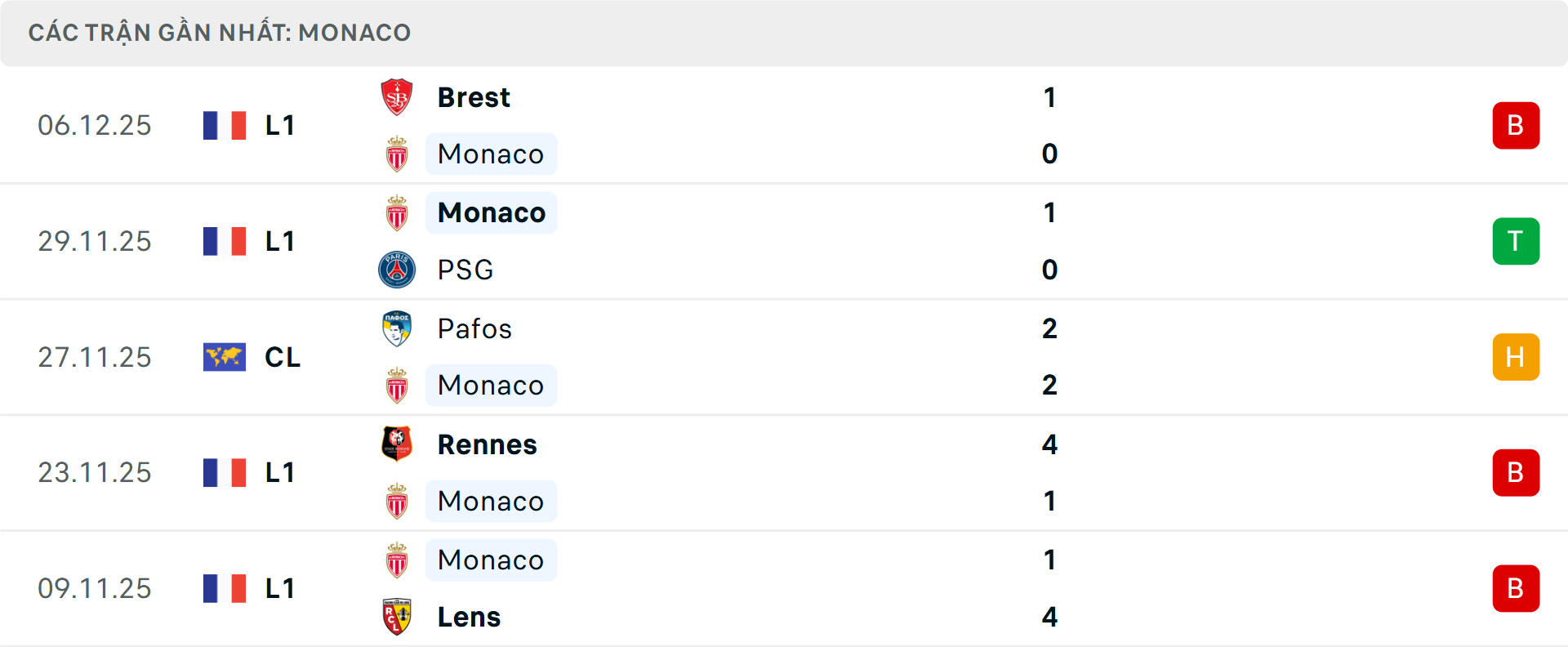Select the L1 label of the PSG match
The width and height of the screenshot is (1568, 647).
click(x=278, y=241)
